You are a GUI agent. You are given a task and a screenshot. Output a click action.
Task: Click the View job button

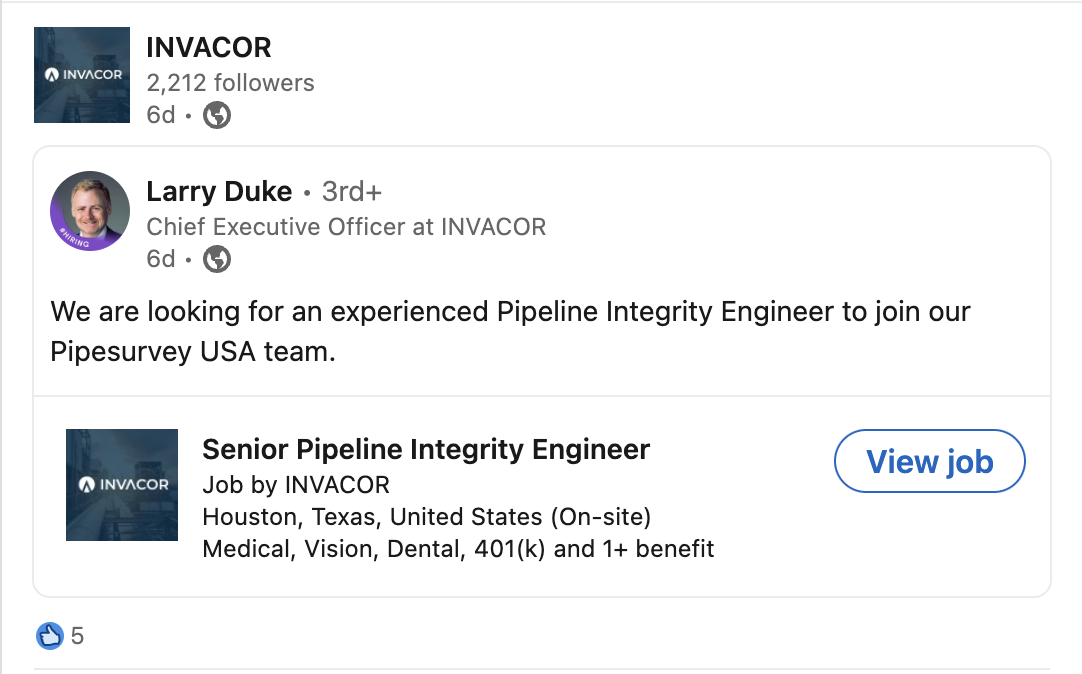(929, 461)
